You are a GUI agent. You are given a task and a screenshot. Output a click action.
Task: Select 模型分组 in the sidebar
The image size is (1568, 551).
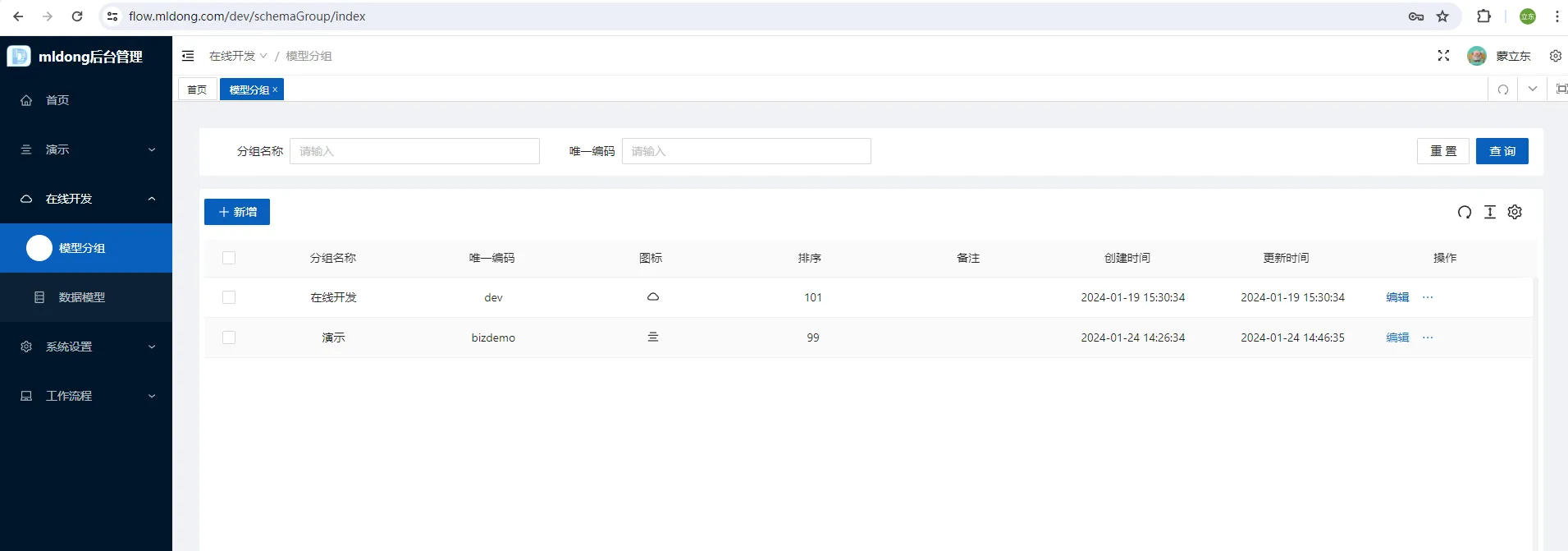tap(86, 248)
